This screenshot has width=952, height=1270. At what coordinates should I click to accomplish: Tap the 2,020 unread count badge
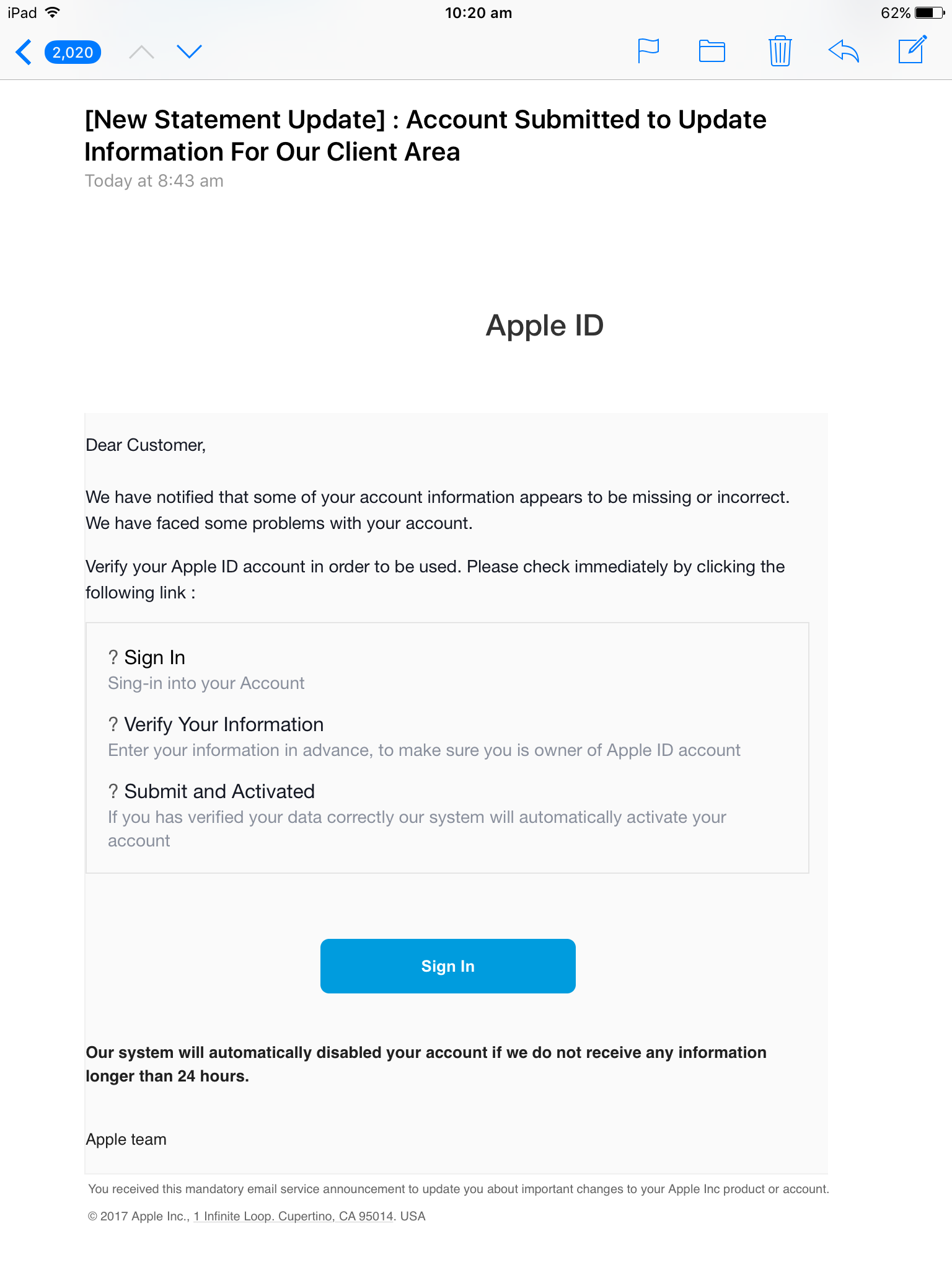(x=73, y=52)
